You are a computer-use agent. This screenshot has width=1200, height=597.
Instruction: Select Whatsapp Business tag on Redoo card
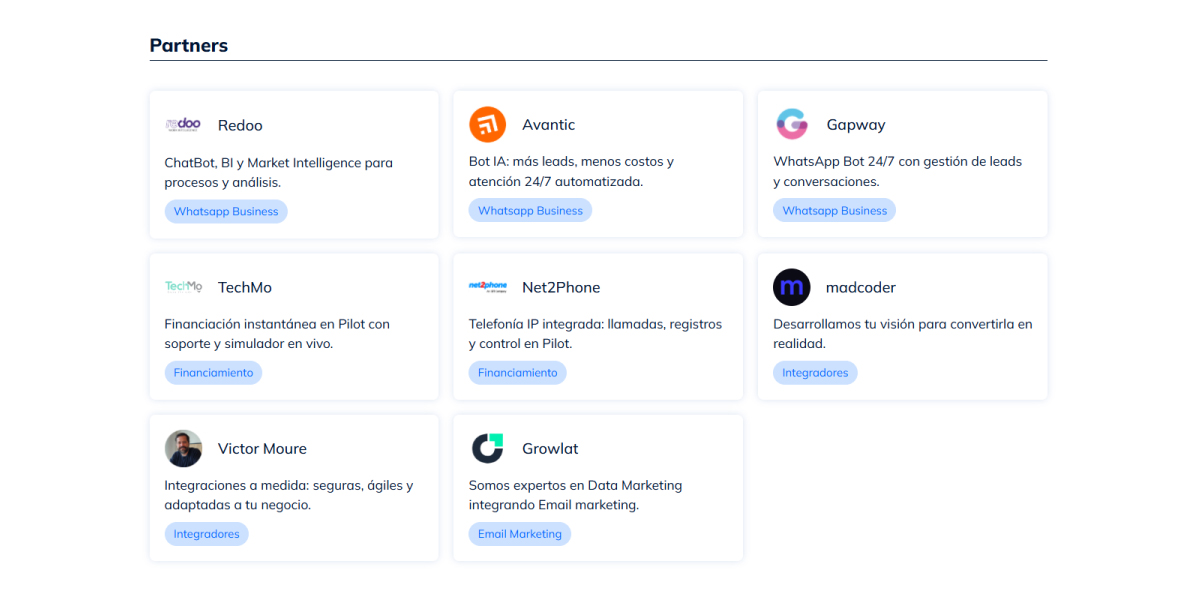coord(226,212)
